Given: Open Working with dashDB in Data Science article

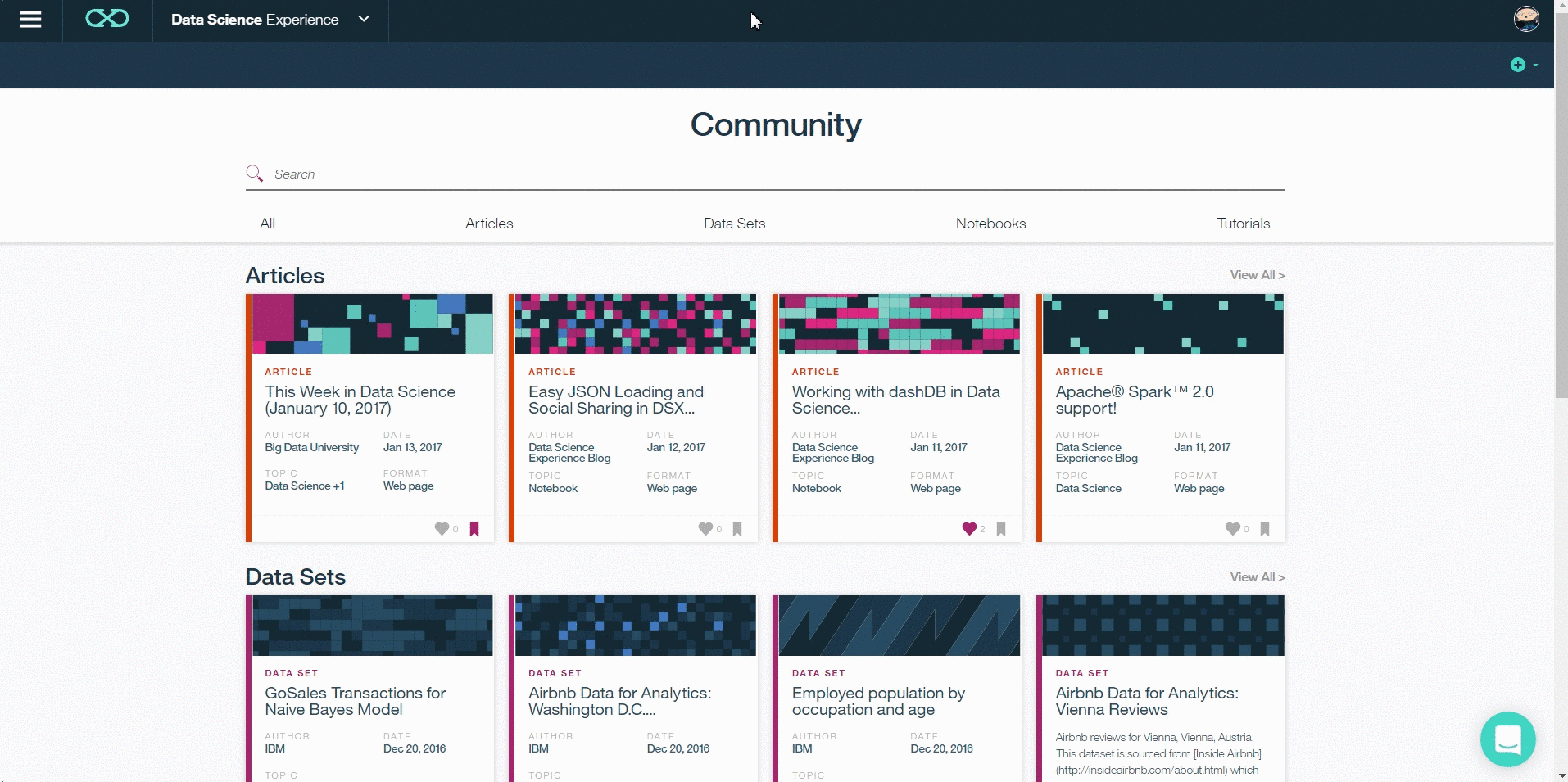Looking at the screenshot, I should [x=895, y=400].
